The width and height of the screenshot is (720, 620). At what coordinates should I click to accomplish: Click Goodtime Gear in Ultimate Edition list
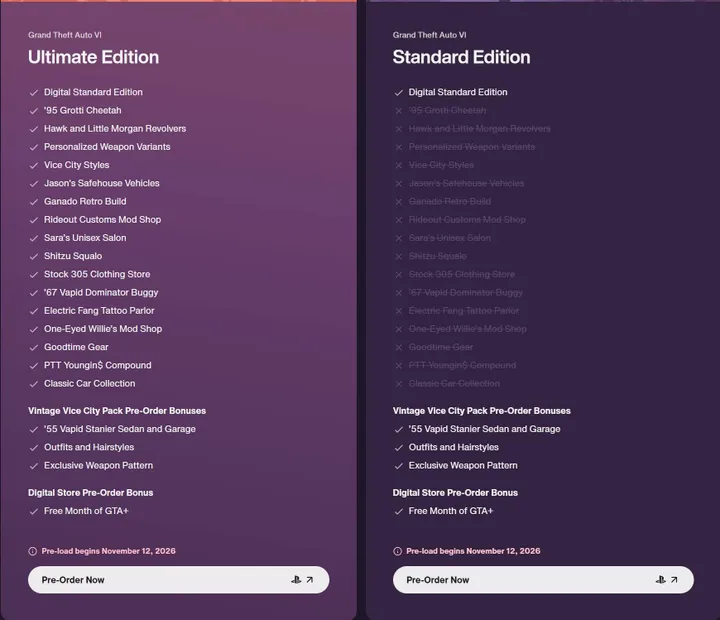pos(76,347)
